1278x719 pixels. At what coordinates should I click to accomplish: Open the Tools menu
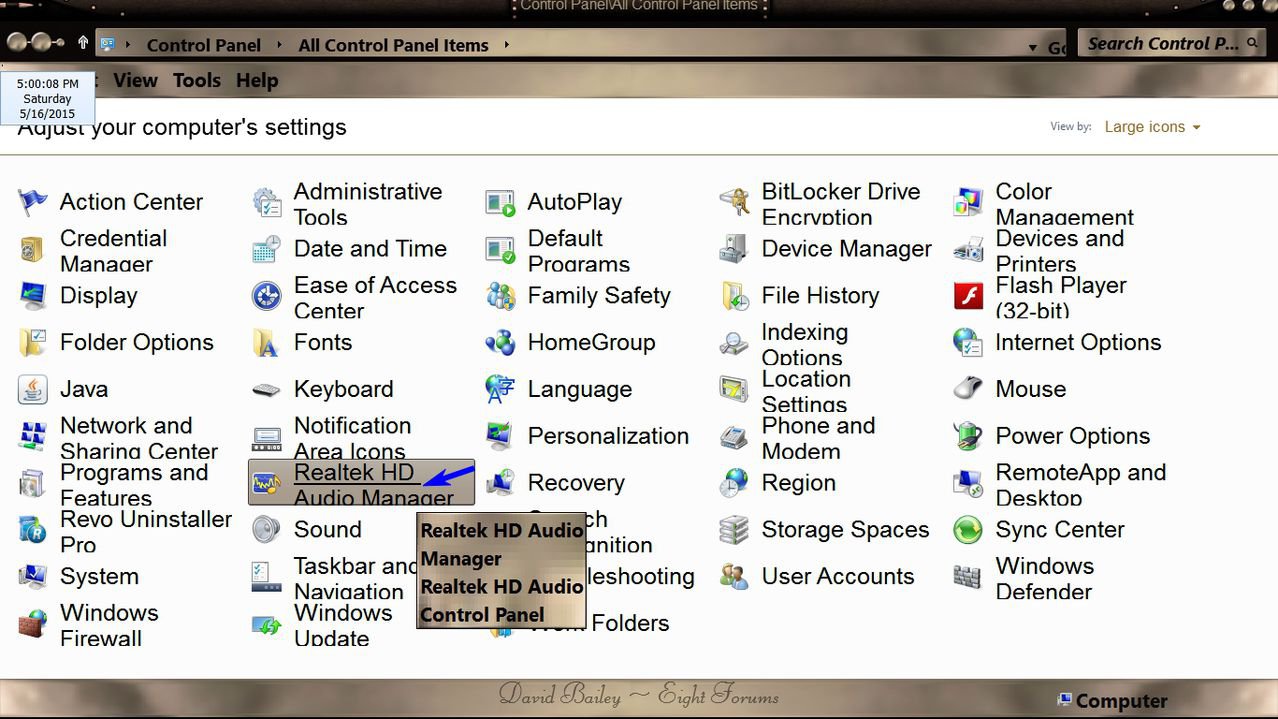pos(196,81)
